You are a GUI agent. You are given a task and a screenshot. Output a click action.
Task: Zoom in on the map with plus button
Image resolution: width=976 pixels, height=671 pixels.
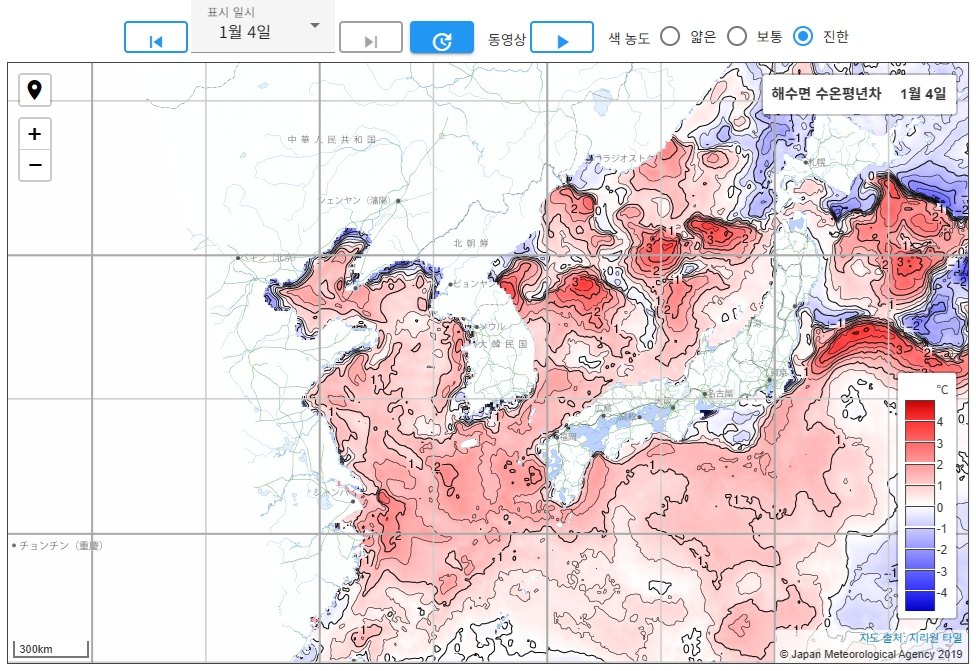tap(35, 134)
